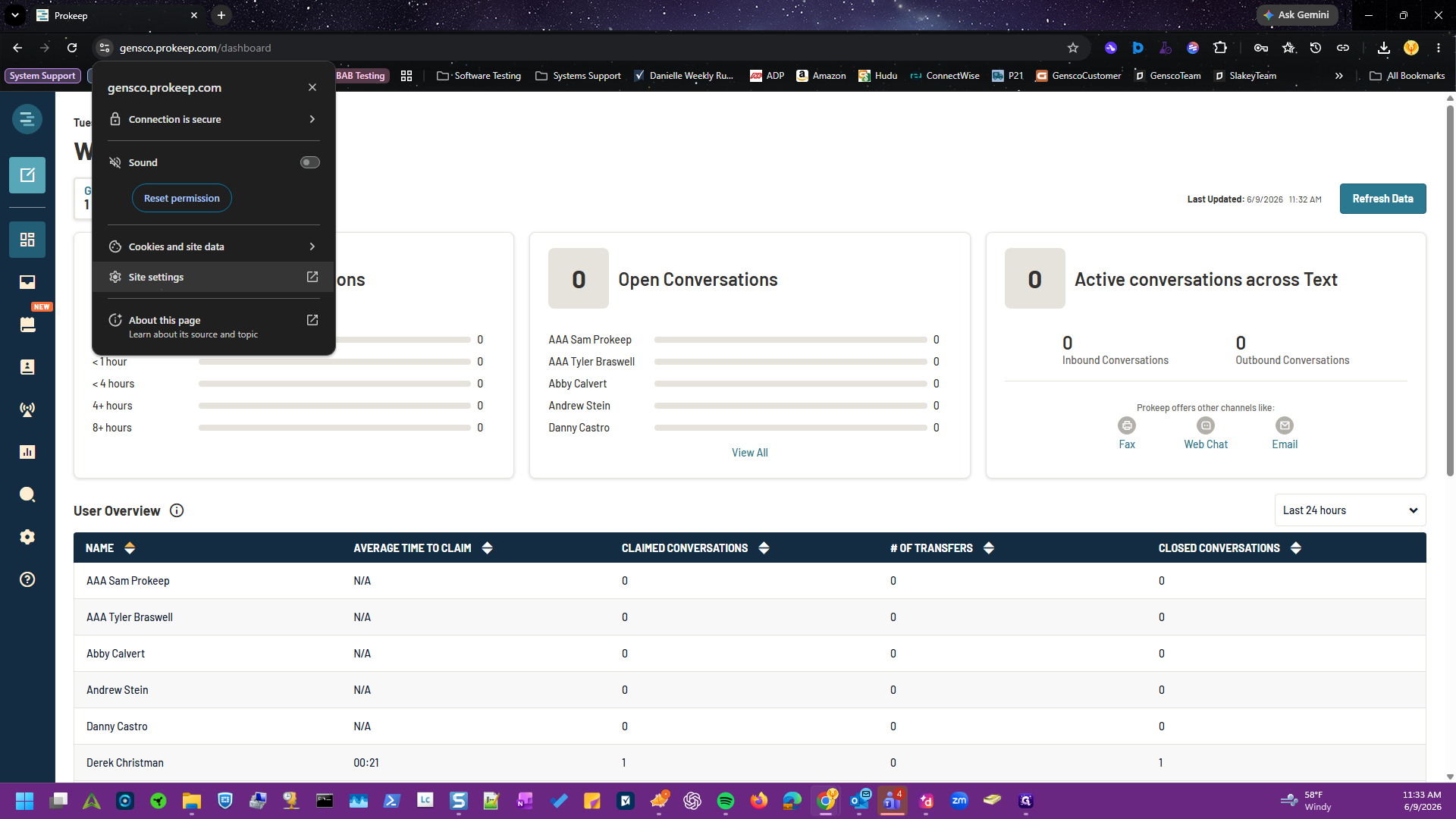The height and width of the screenshot is (819, 1456).
Task: Open the help question mark icon
Action: tap(27, 579)
